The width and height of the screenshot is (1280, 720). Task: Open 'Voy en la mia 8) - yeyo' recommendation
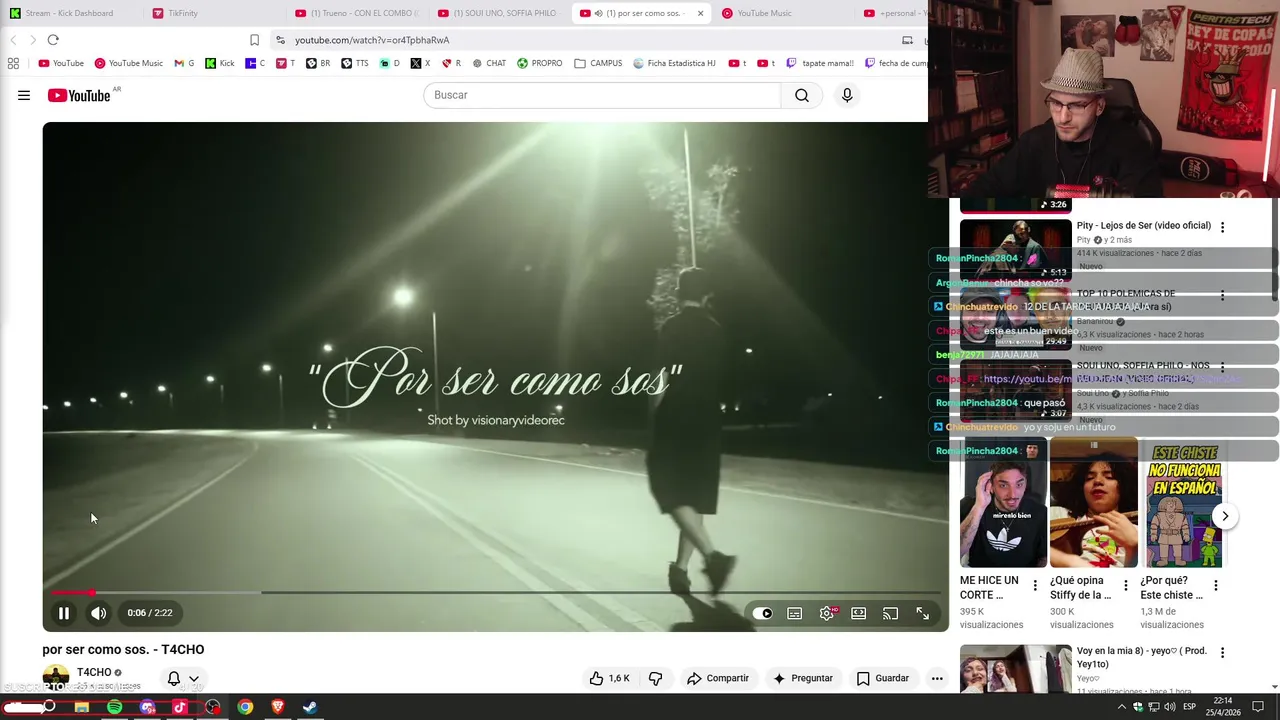(x=1142, y=657)
